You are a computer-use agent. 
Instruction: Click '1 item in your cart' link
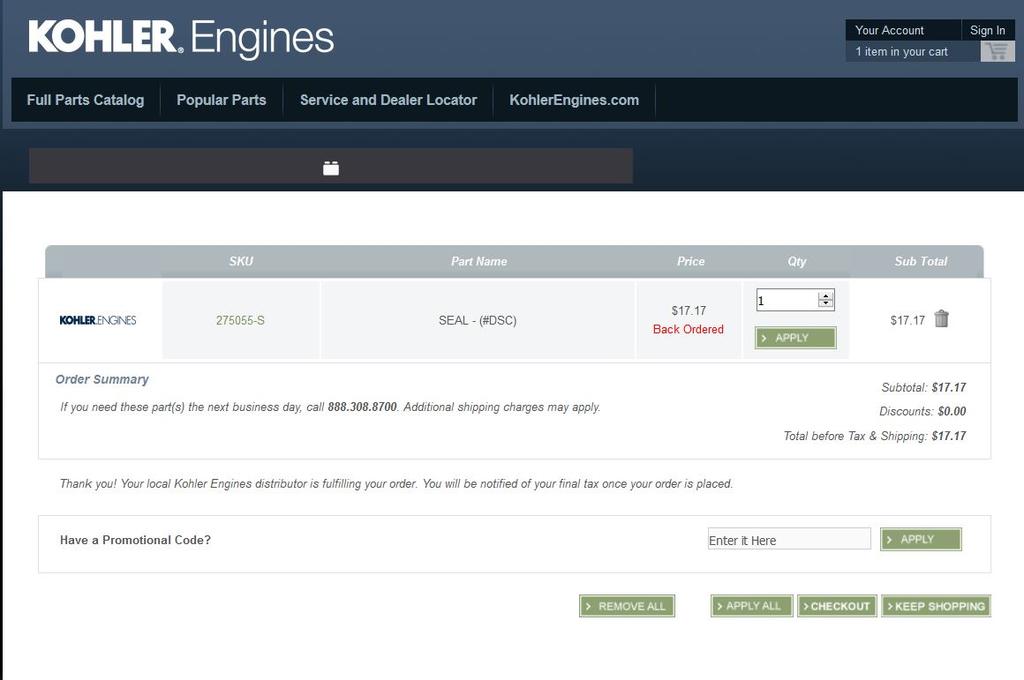[901, 52]
